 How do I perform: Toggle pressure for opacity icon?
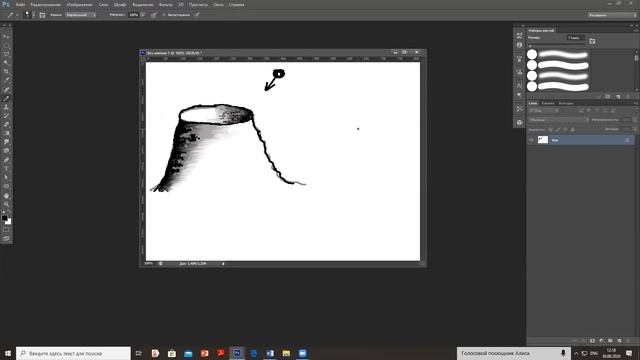click(154, 15)
